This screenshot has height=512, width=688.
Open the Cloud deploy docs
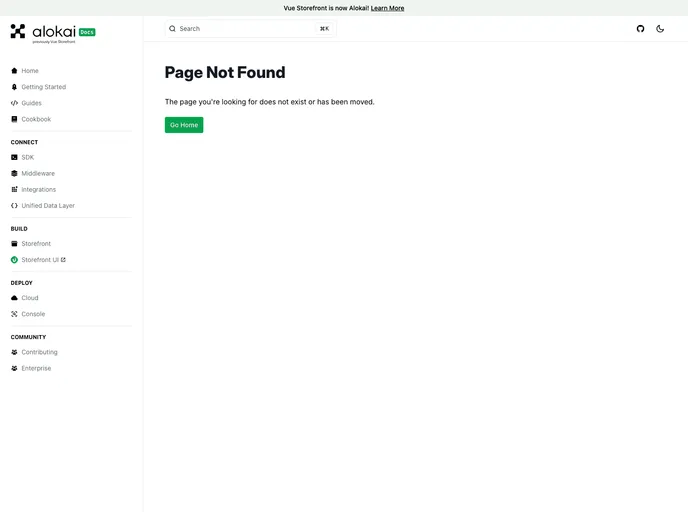pos(30,298)
